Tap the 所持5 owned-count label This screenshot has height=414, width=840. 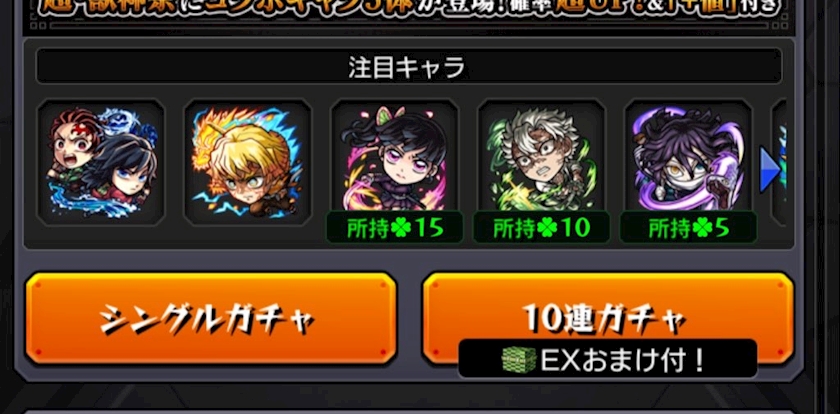(x=688, y=228)
